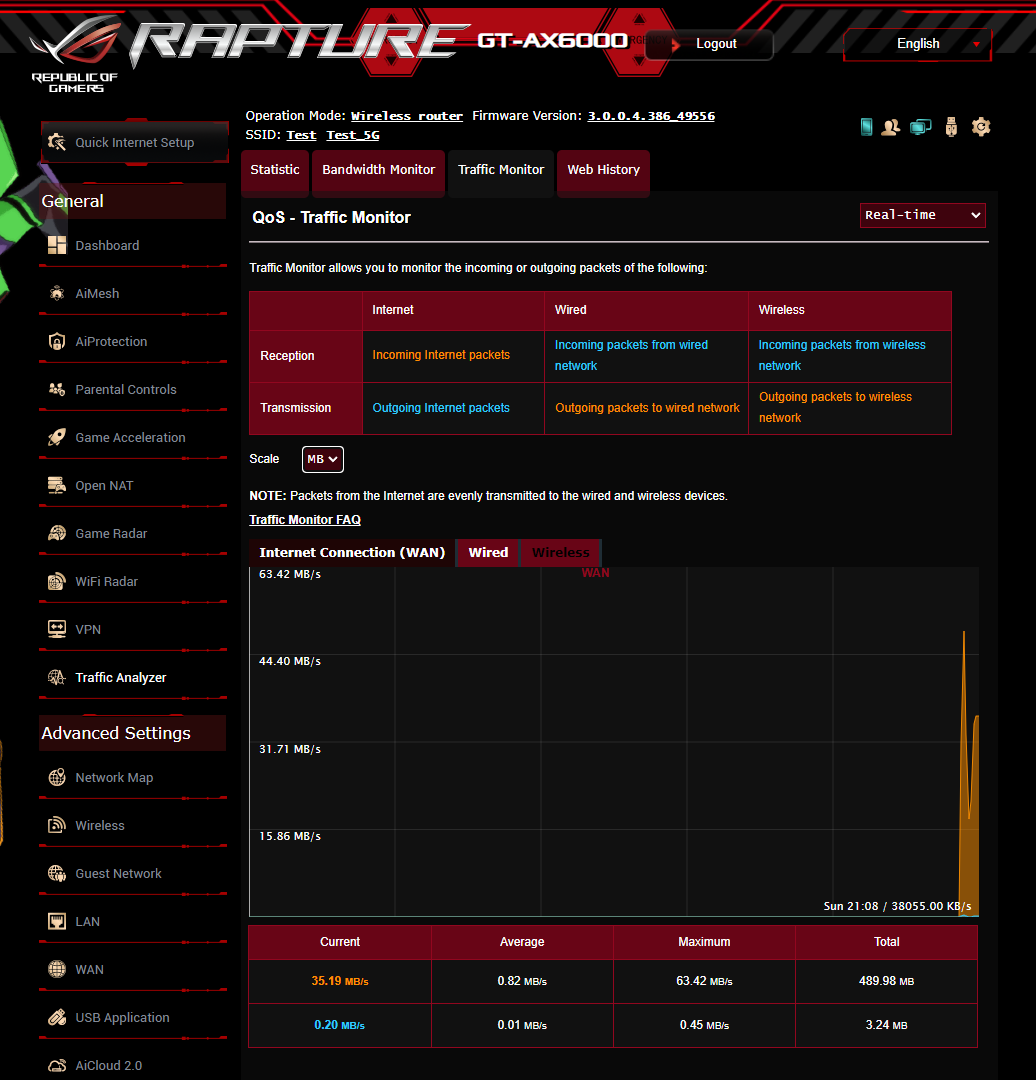1036x1080 pixels.
Task: Click the Dashboard sidebar icon
Action: click(x=57, y=245)
